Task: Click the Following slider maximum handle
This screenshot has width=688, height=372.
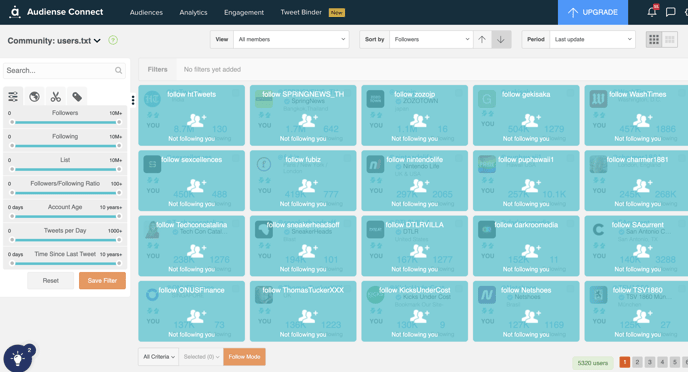Action: pyautogui.click(x=119, y=146)
